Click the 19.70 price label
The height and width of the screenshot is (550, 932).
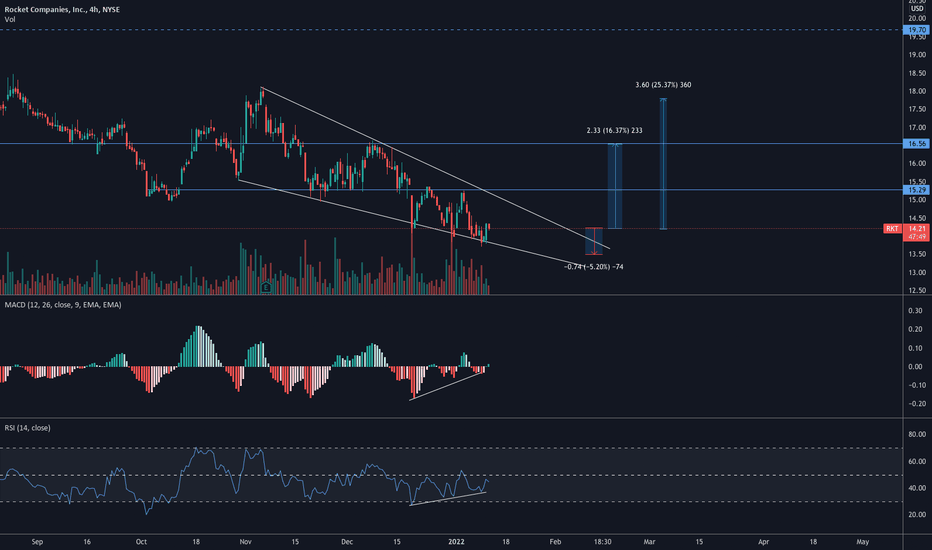coord(917,30)
